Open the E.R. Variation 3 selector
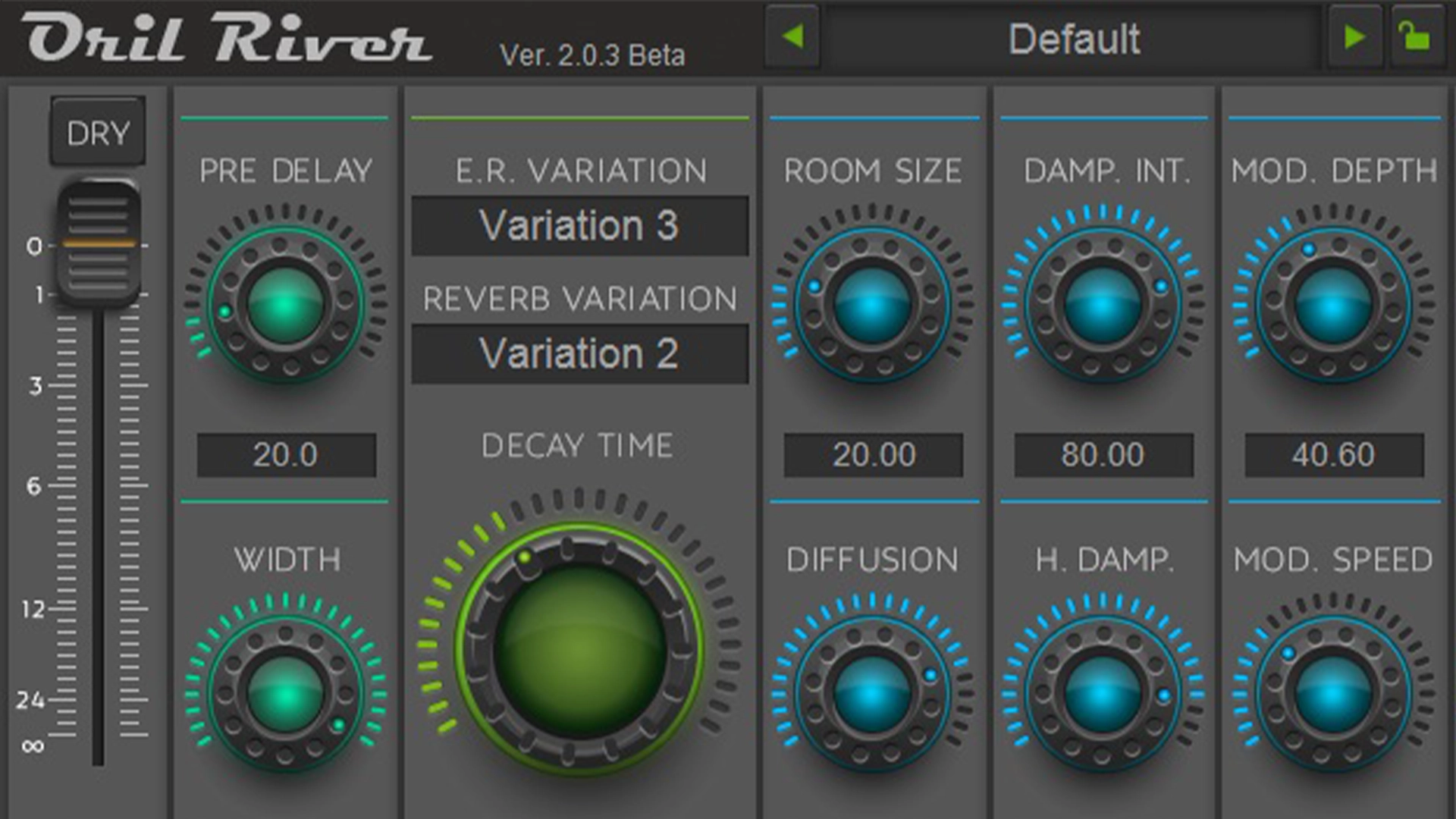 click(x=580, y=225)
